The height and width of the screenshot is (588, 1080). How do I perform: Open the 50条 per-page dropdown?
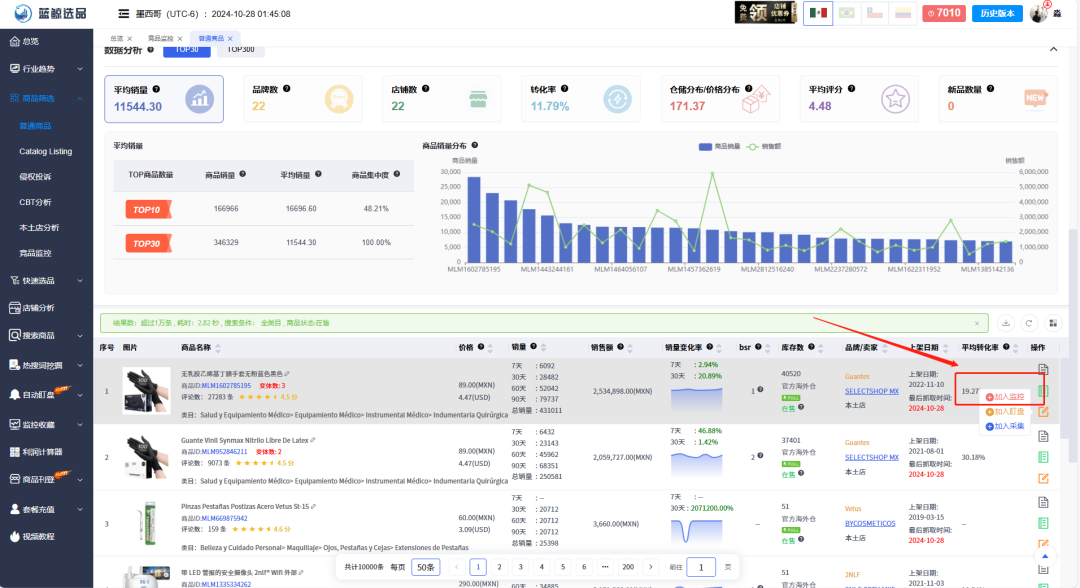[x=426, y=567]
